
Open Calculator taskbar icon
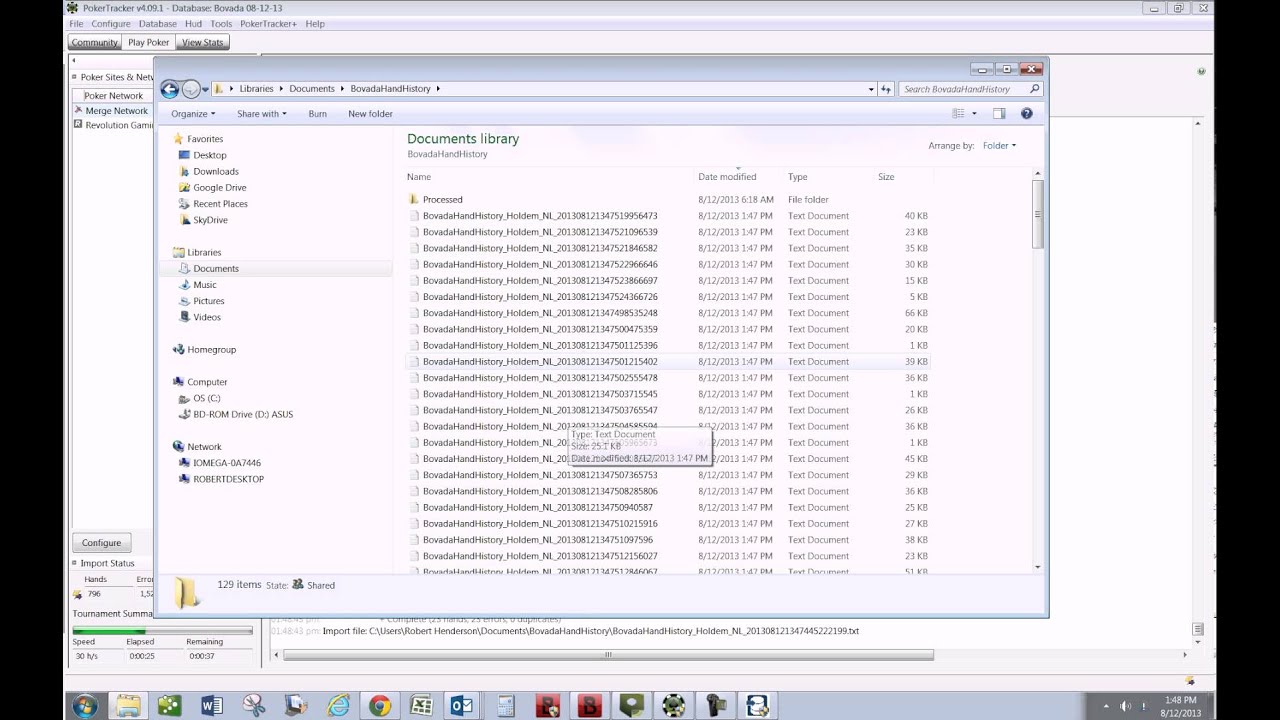pos(505,706)
